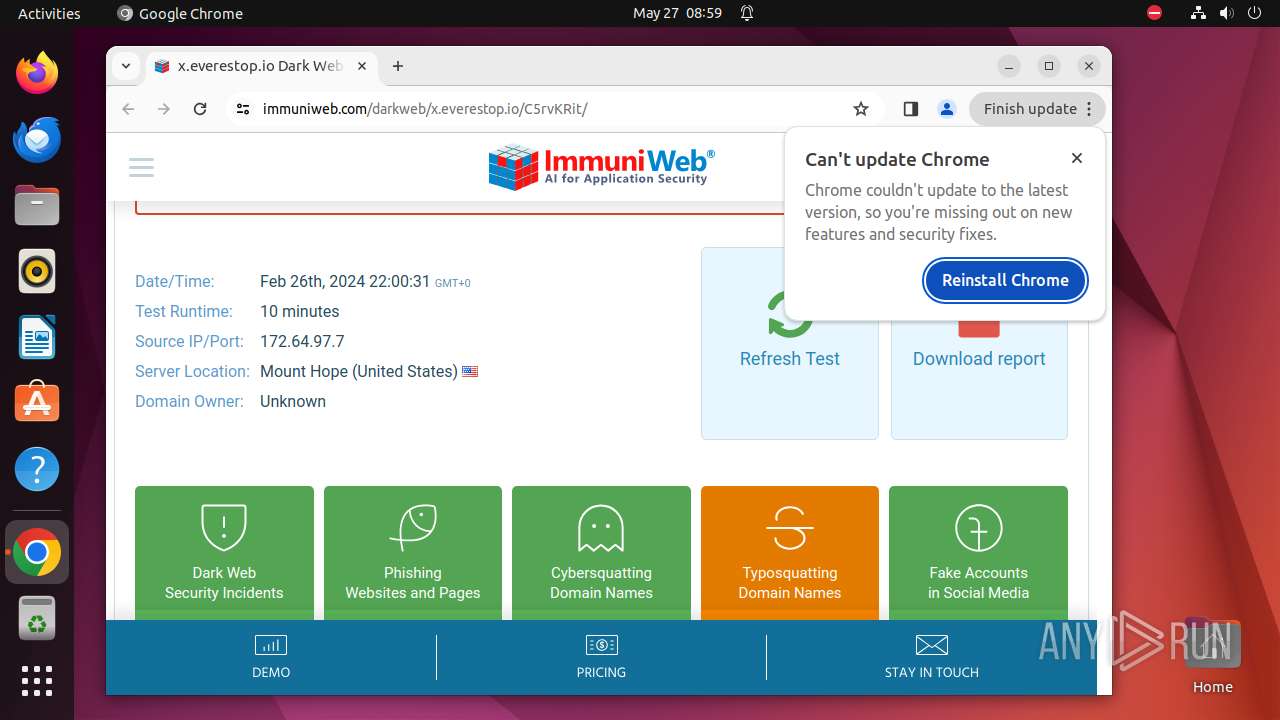
Task: Open system tray network icon
Action: pyautogui.click(x=1198, y=13)
